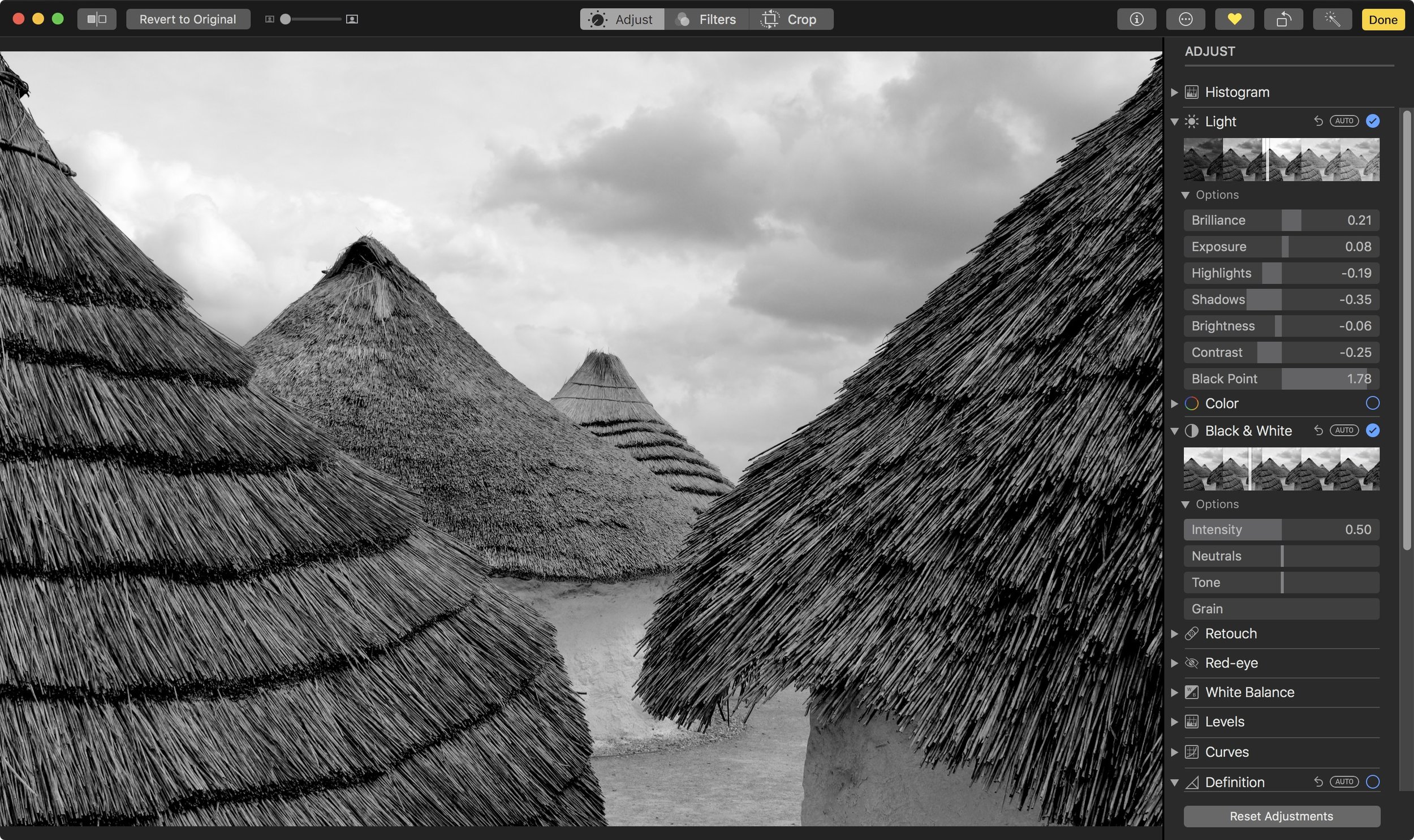1414x840 pixels.
Task: Click the Rotate image icon
Action: tap(1283, 19)
